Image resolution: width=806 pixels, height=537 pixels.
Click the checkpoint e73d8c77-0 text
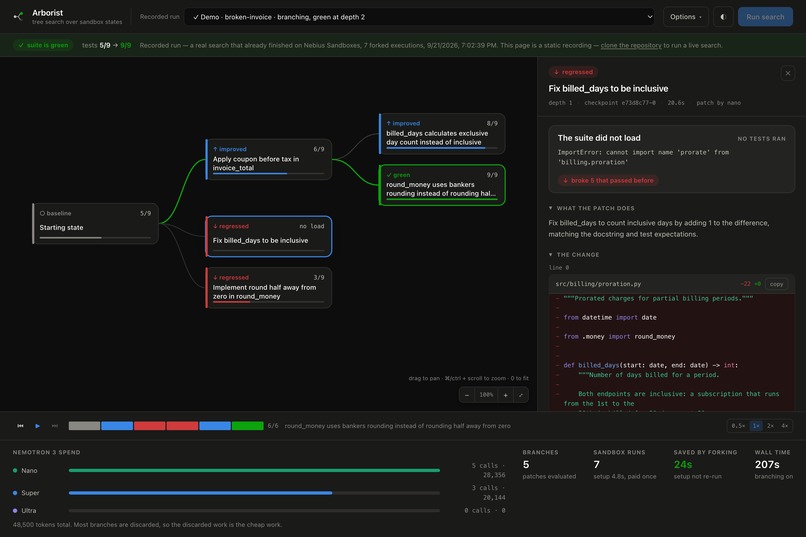coord(619,103)
